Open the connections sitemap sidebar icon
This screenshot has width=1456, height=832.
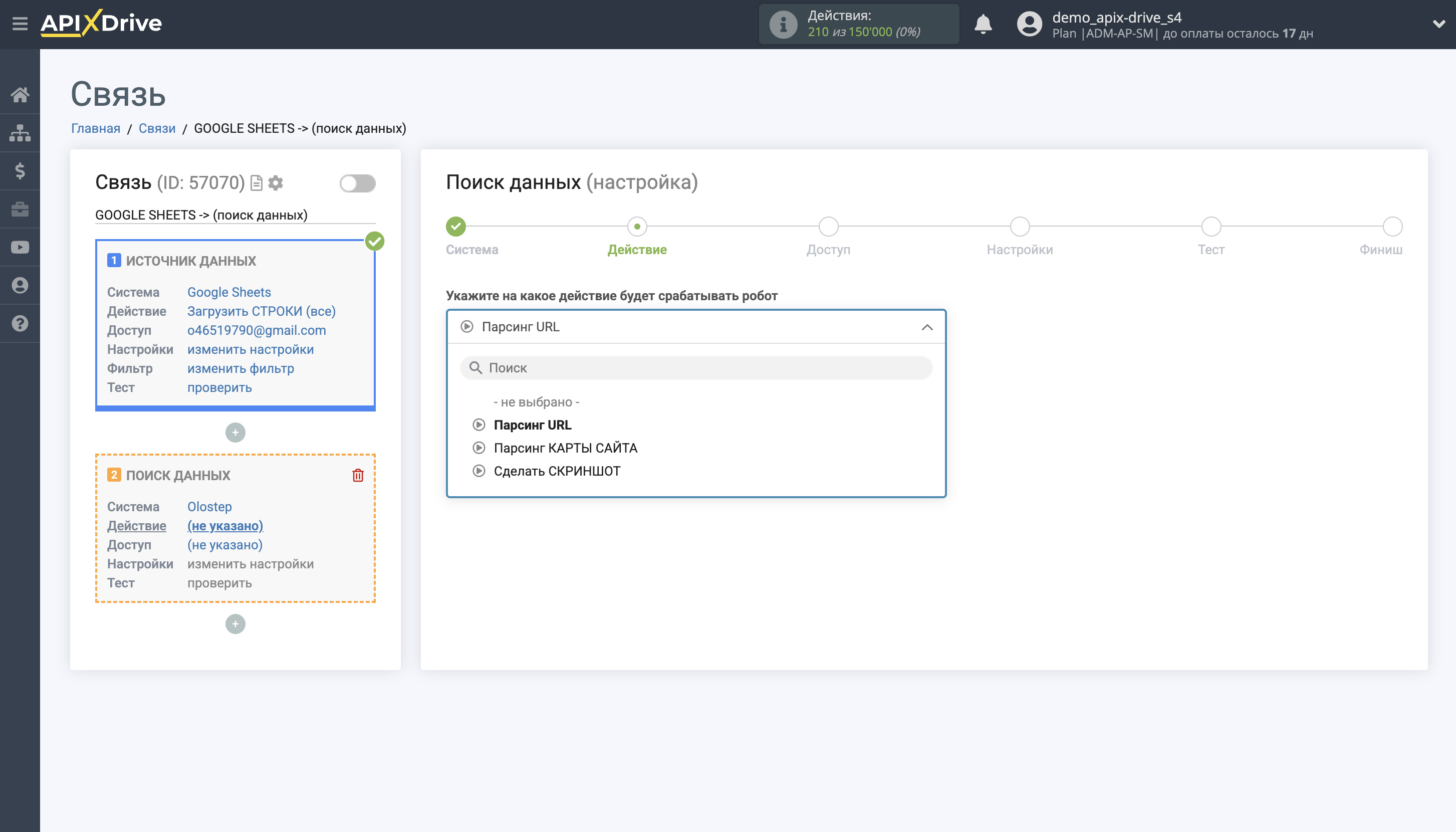(20, 133)
